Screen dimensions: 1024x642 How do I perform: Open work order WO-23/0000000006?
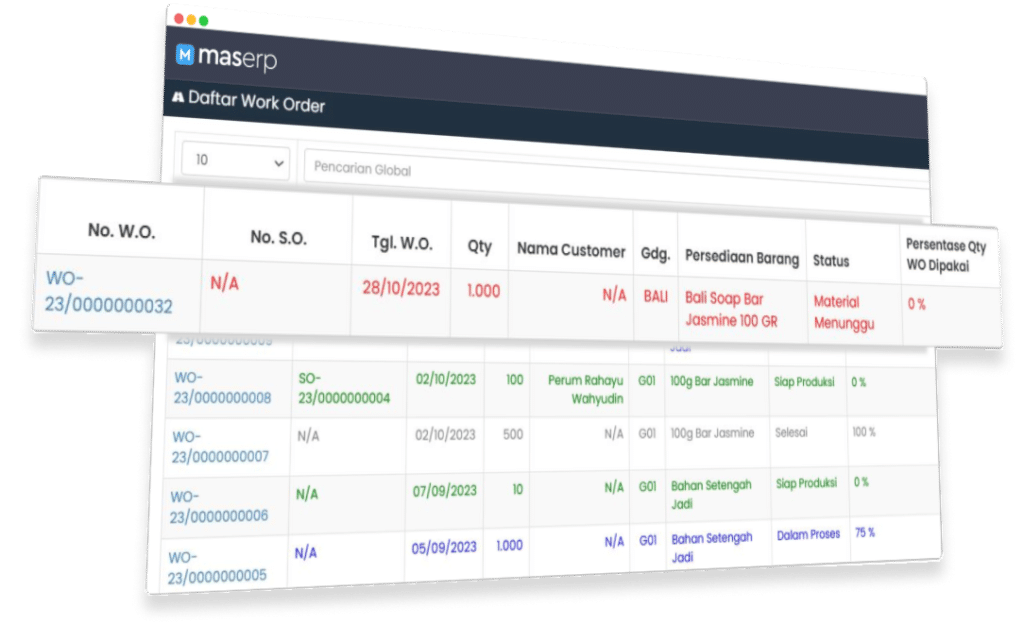218,506
